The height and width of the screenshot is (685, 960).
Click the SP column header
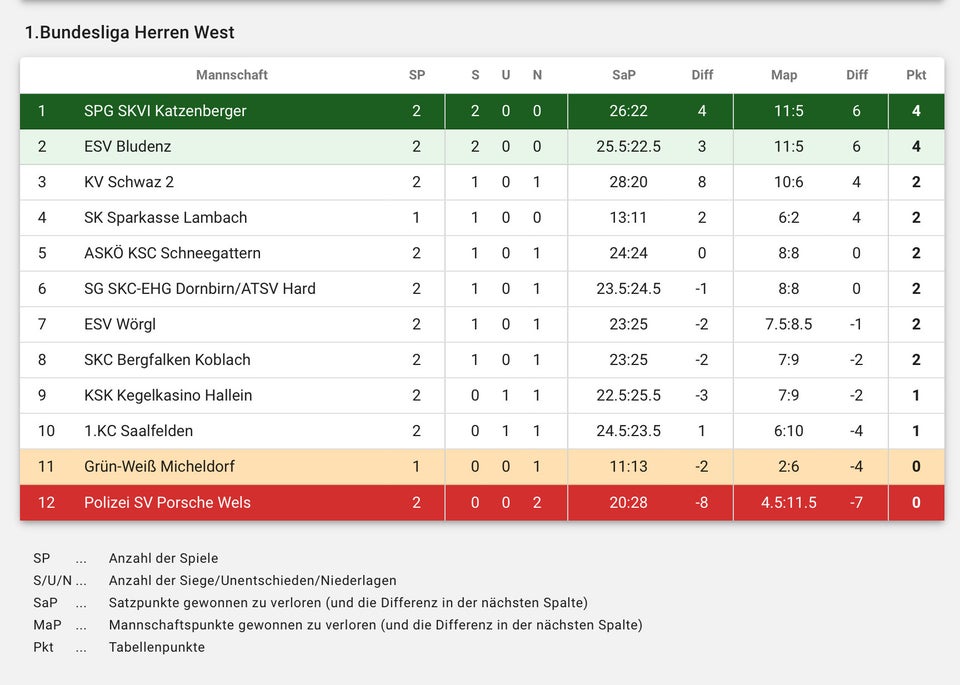pos(416,75)
